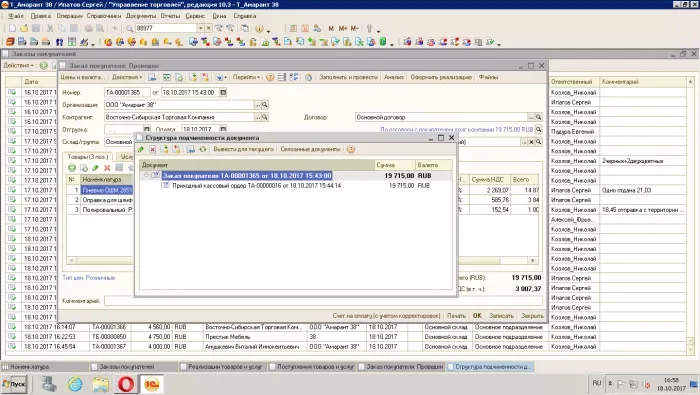Click the yellow info icon in the main toolbar
Image resolution: width=700 pixels, height=395 pixels.
pyautogui.click(x=259, y=28)
